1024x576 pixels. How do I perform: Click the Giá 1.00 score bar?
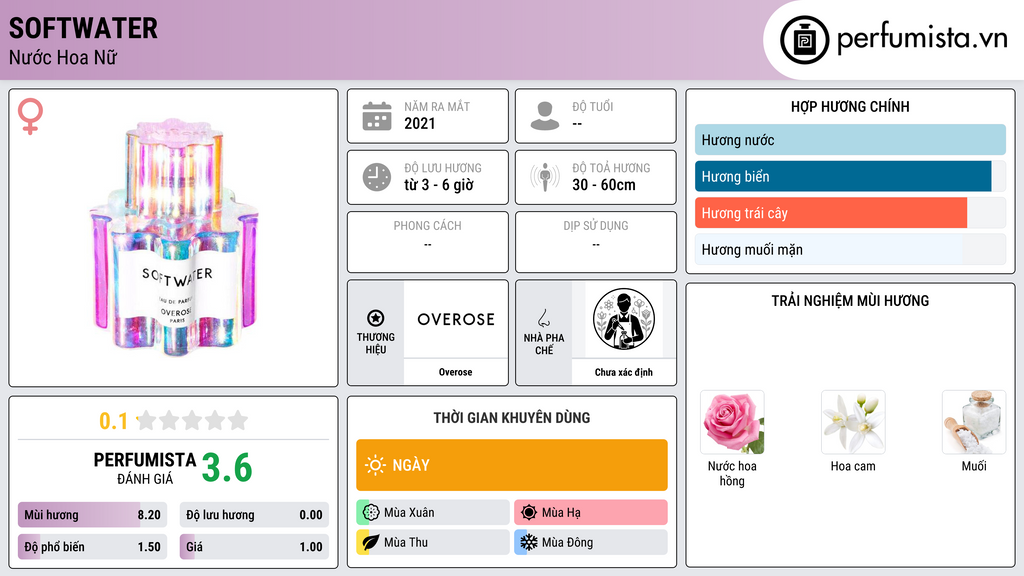click(254, 547)
